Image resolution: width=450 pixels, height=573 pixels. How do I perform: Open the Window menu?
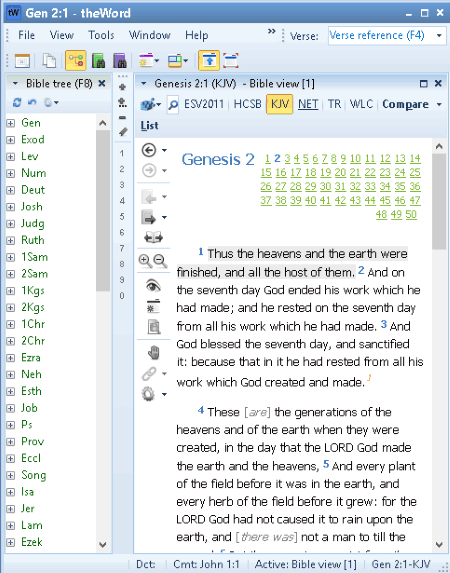tap(150, 35)
